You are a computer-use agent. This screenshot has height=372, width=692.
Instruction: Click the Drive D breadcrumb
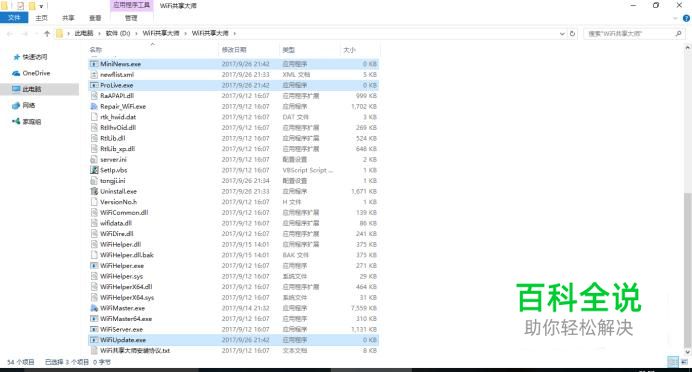click(x=118, y=34)
